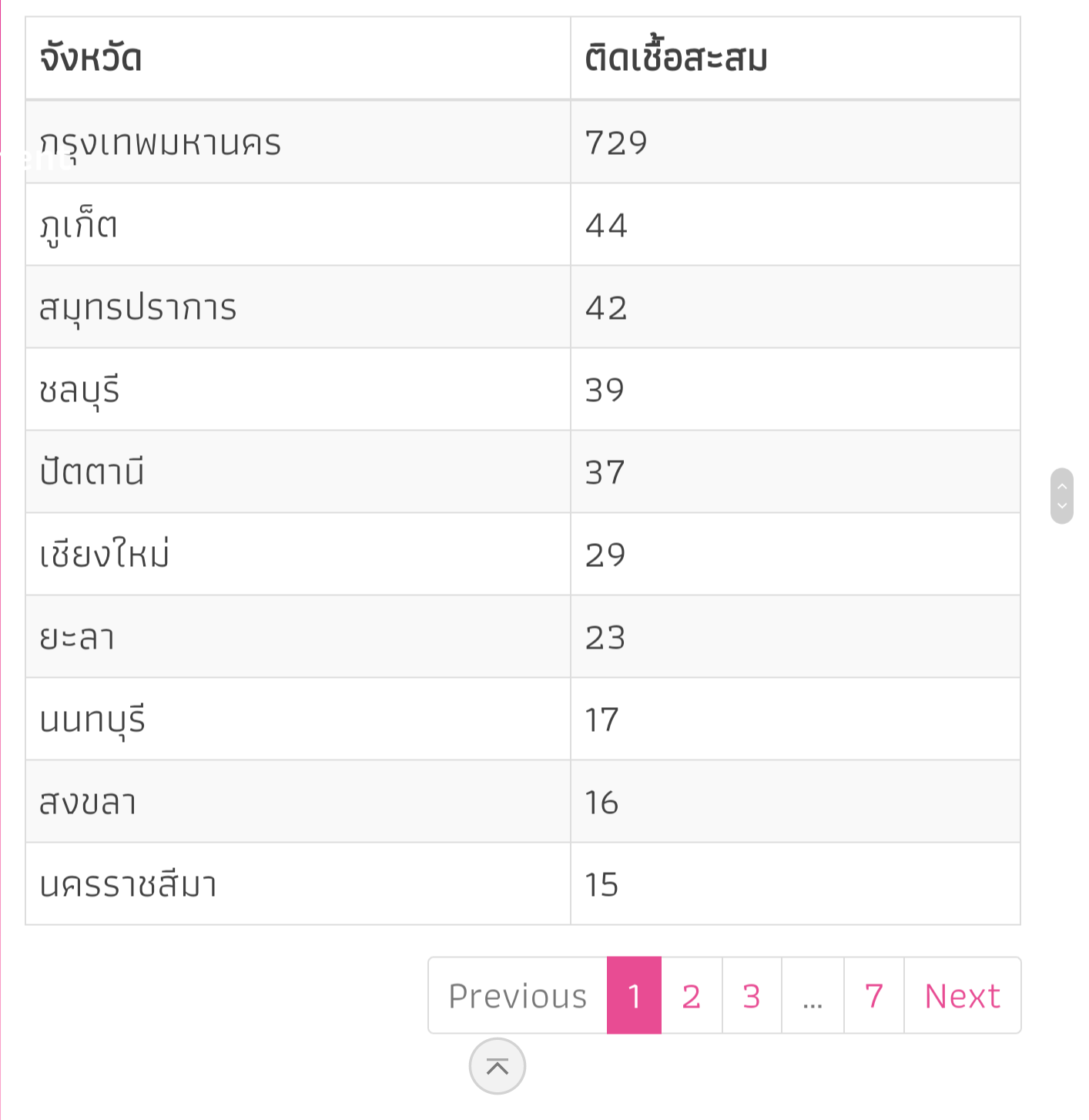
Task: Select the นครราชสีมา row
Action: point(128,884)
